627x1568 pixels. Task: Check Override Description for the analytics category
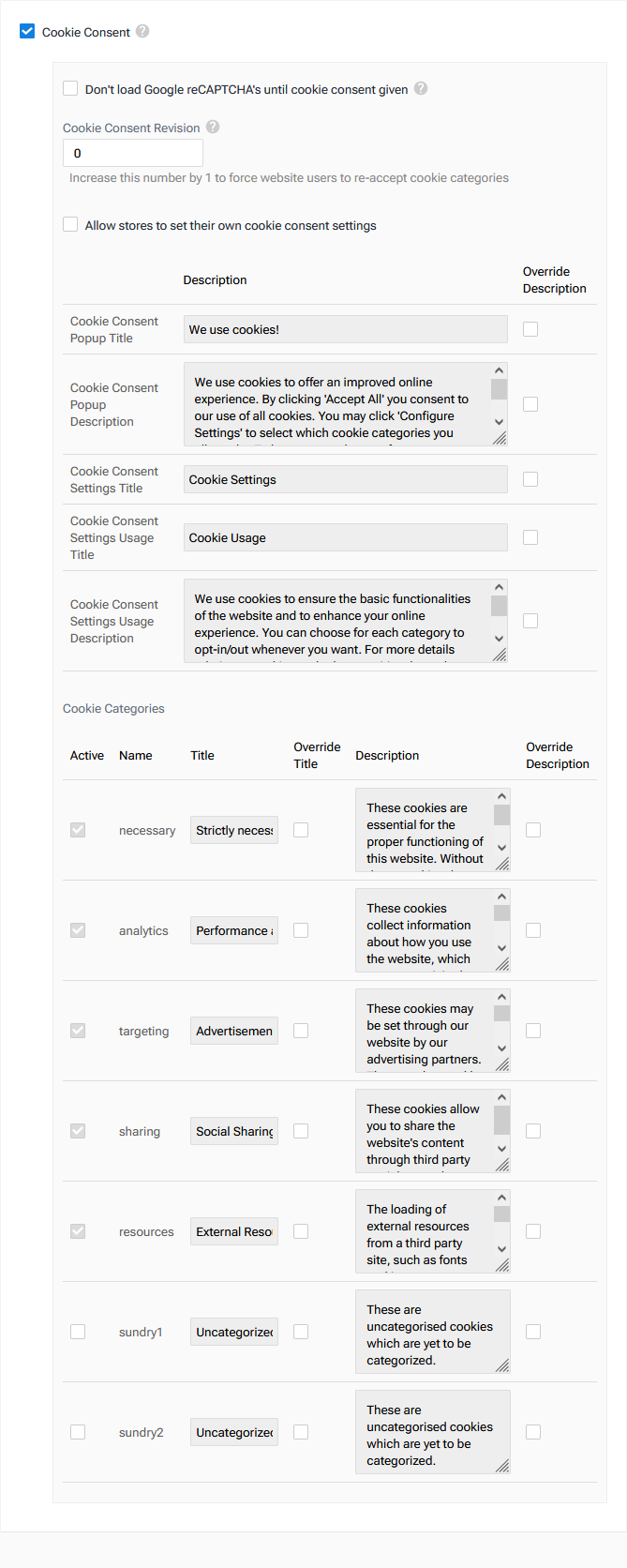[x=532, y=929]
